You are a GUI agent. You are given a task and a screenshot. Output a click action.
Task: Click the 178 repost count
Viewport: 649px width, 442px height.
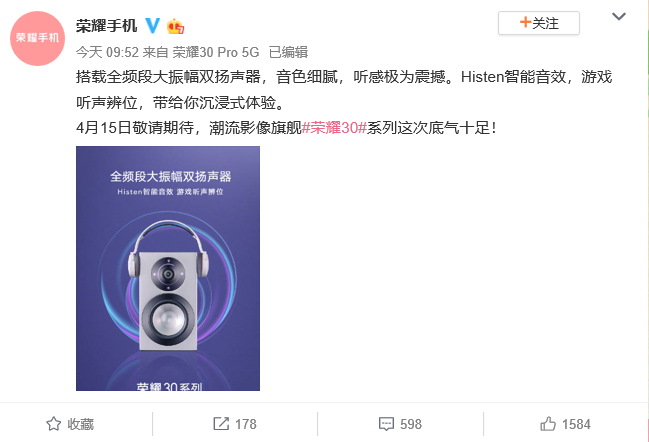pyautogui.click(x=246, y=424)
